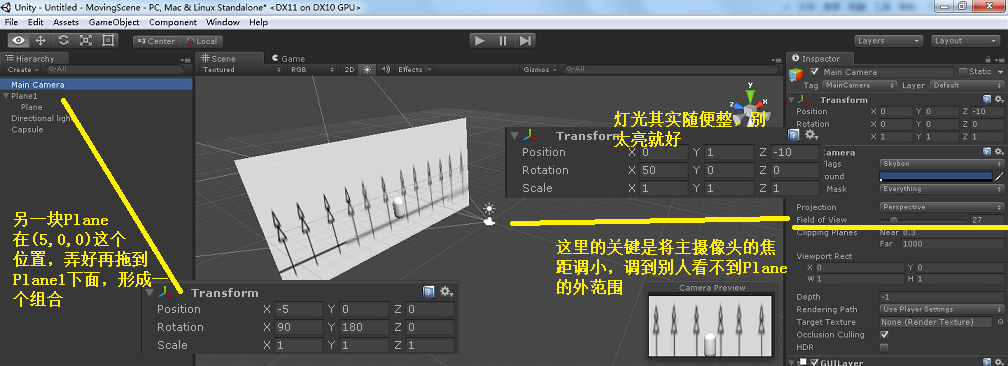Screen dimensions: 1008x366
Task: Toggle the Static checkbox
Action: 962,71
